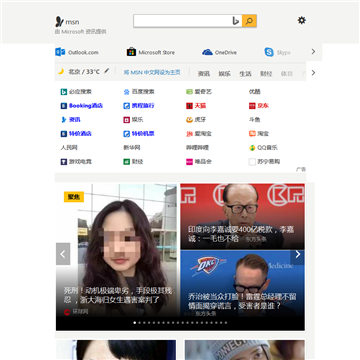Screen dimensions: 360x360
Task: Open the 人民网 link
Action: 69,148
